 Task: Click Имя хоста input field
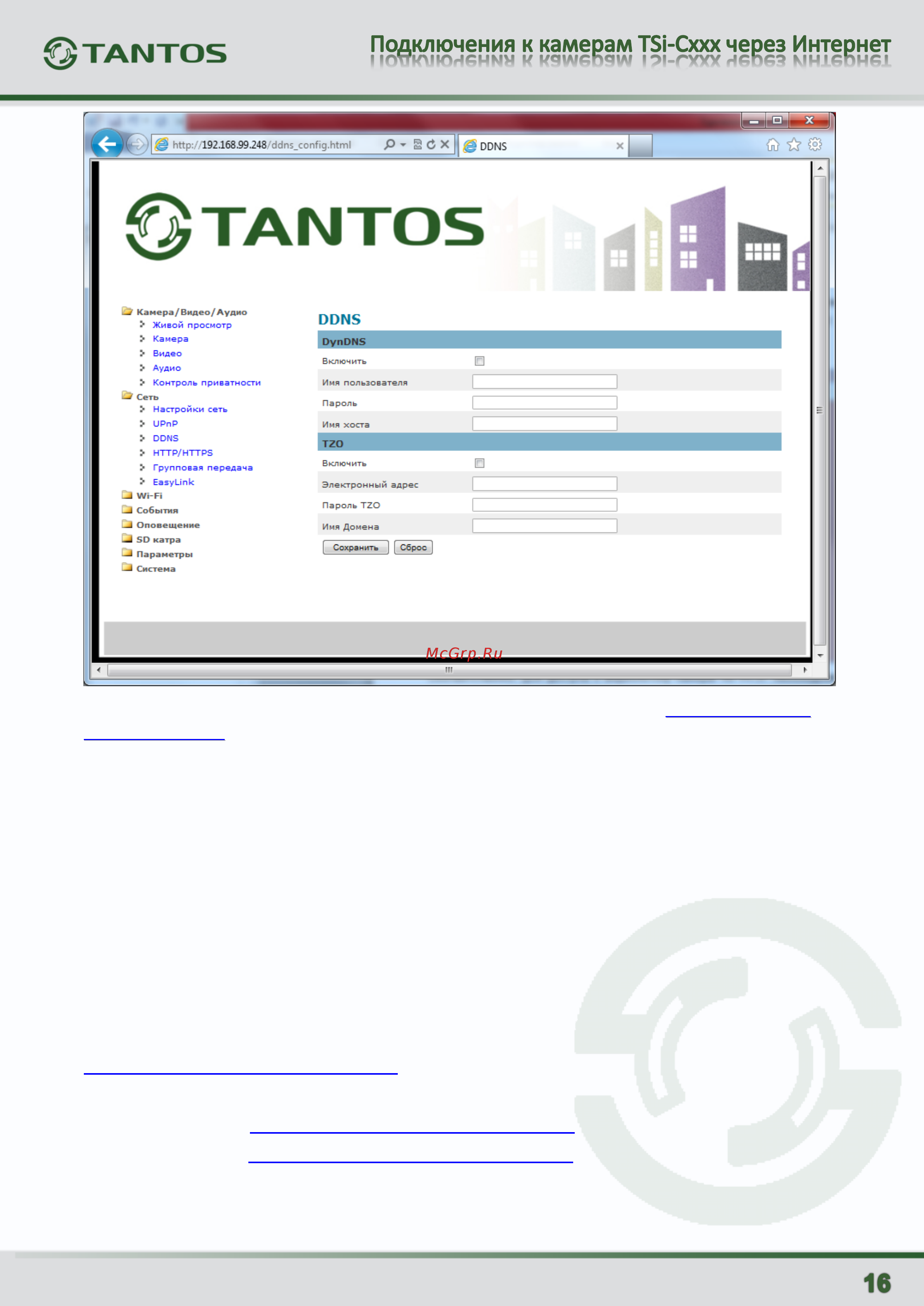[x=544, y=423]
